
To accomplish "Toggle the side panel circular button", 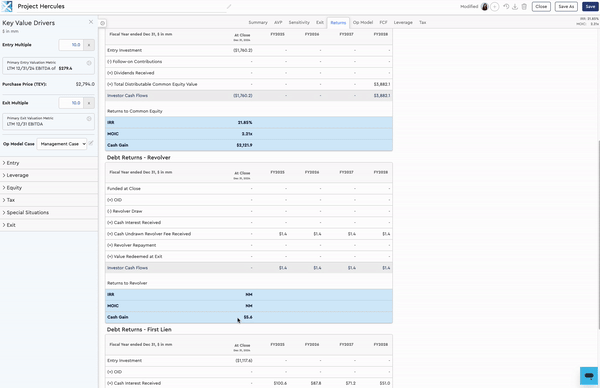I will (102, 23).
